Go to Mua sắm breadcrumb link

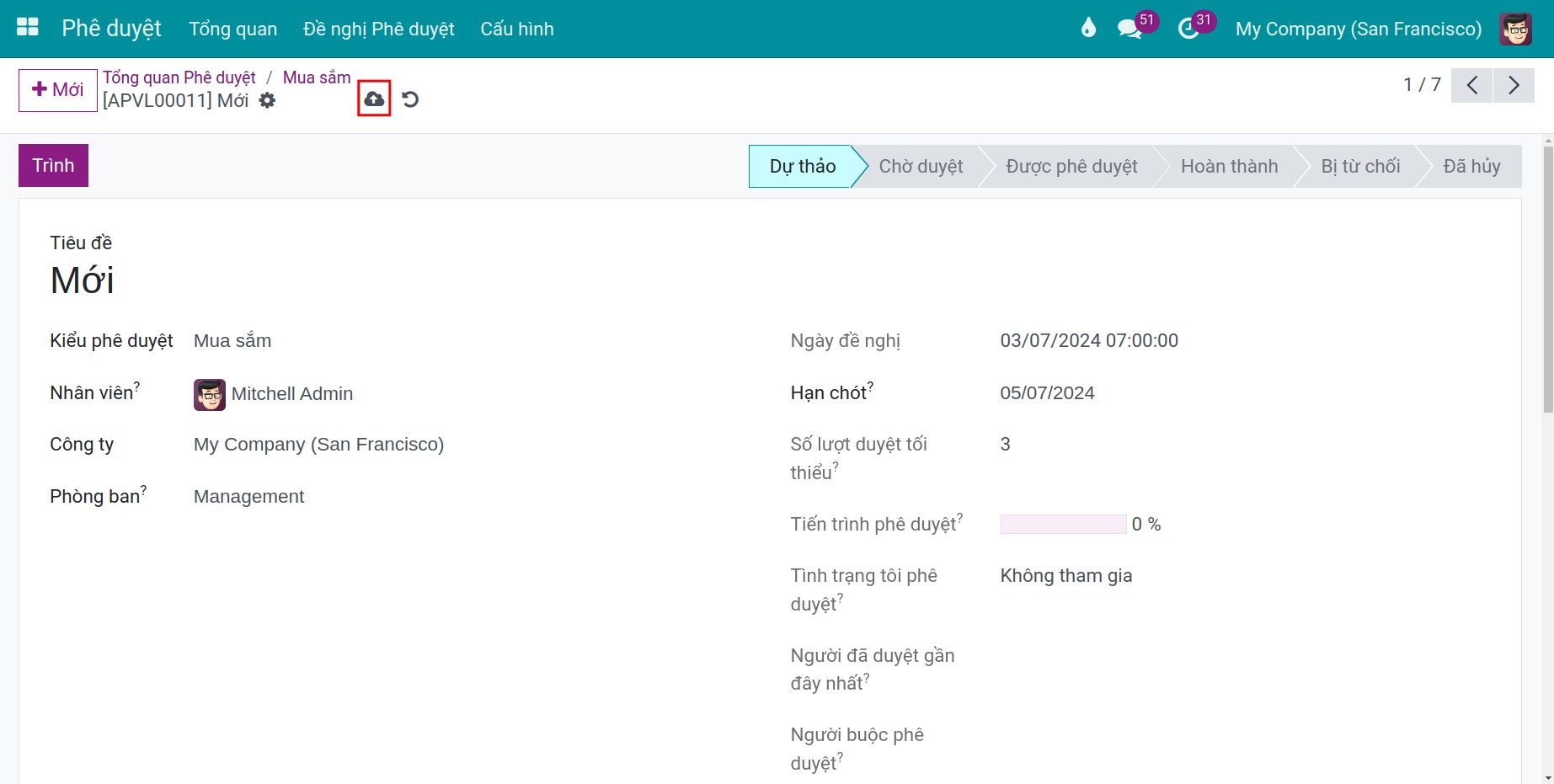click(x=317, y=77)
